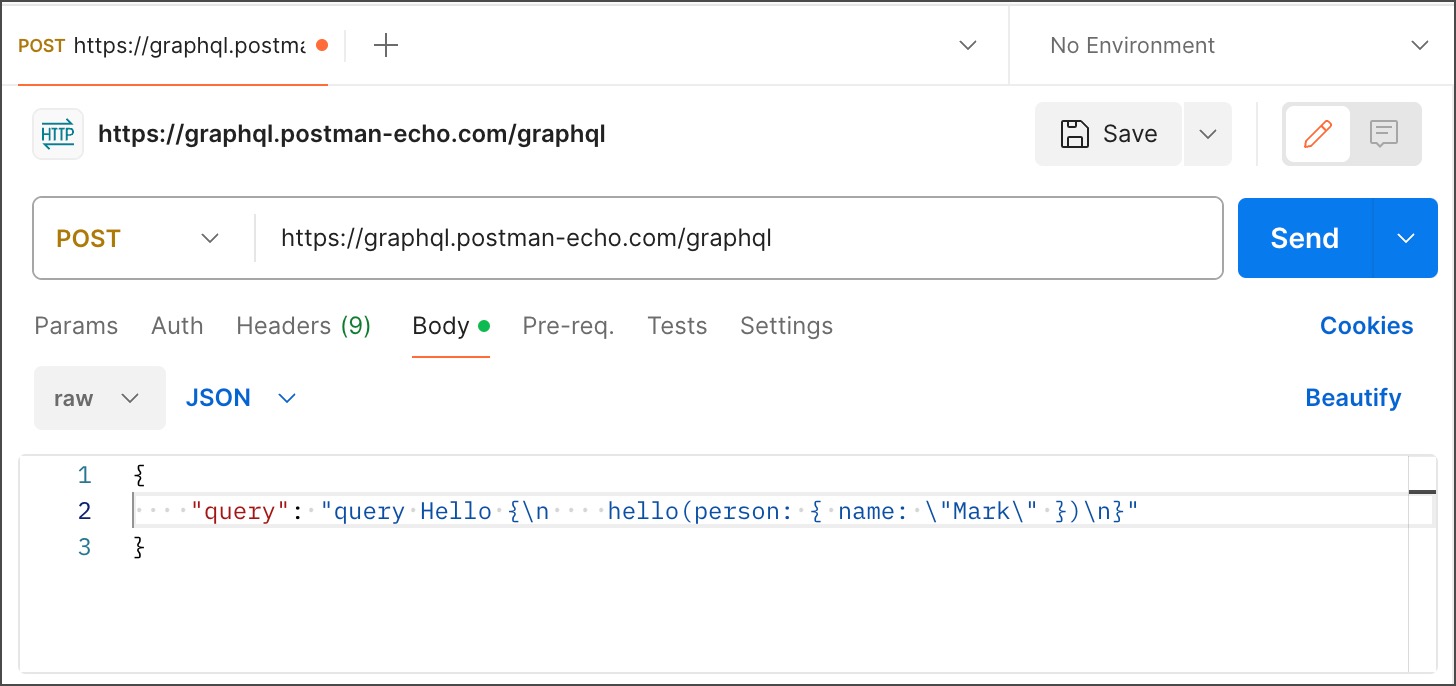Screen dimensions: 1456x686
Task: Open request comments via the comment icon
Action: point(1384,133)
